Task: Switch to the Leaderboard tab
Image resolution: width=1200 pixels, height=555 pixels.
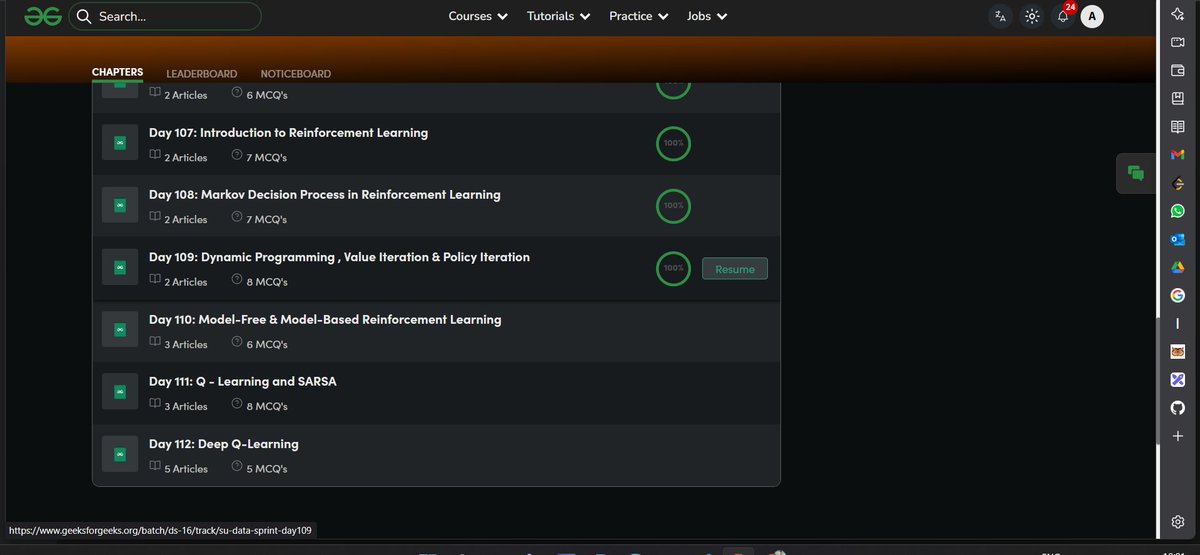Action: coord(202,74)
